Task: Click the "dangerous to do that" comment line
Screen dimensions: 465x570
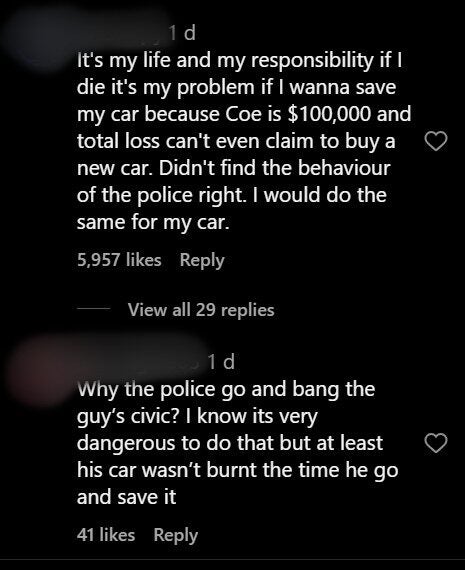Action: [x=230, y=443]
